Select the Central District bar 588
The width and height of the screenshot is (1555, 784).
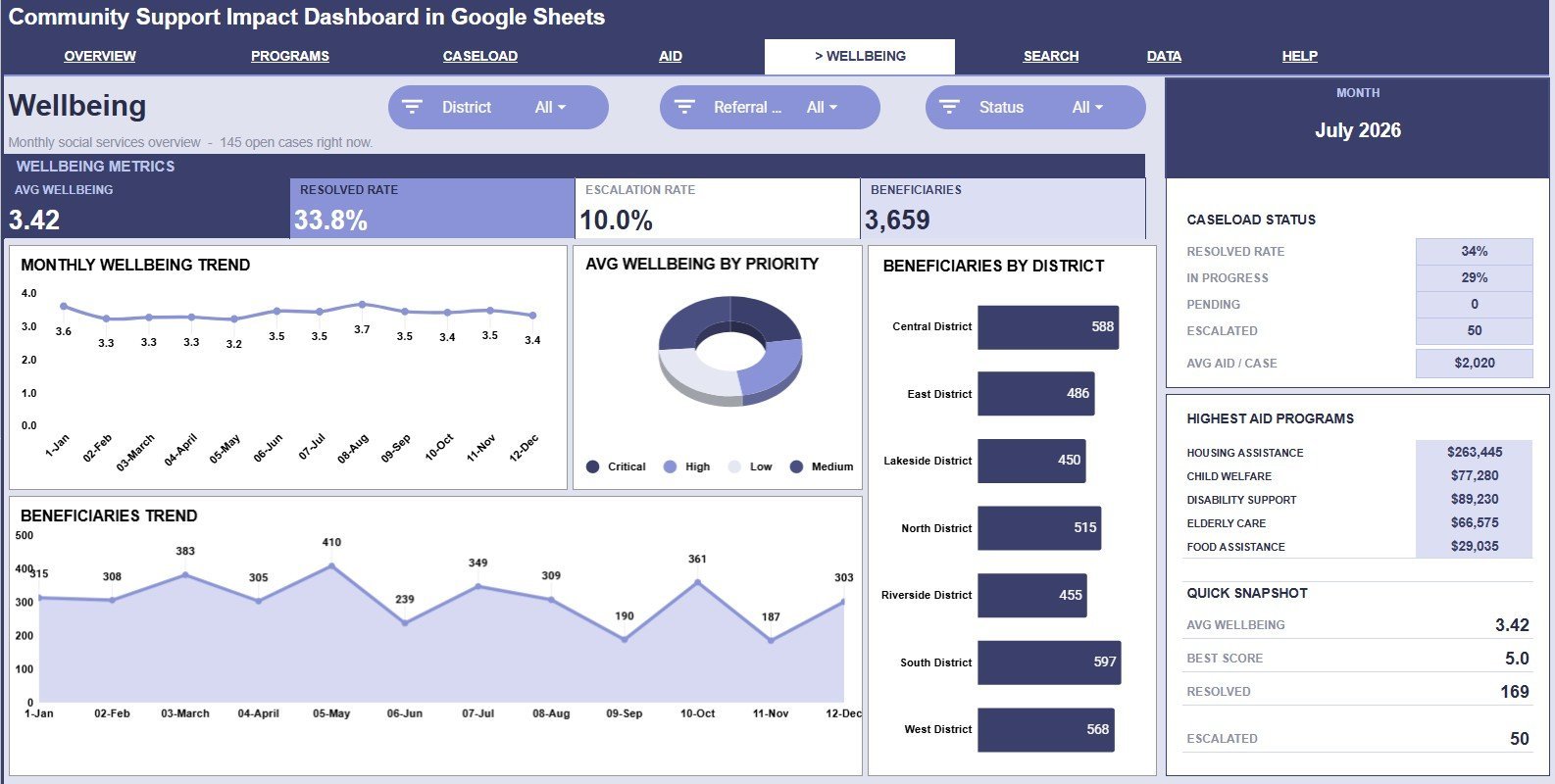coord(1048,327)
